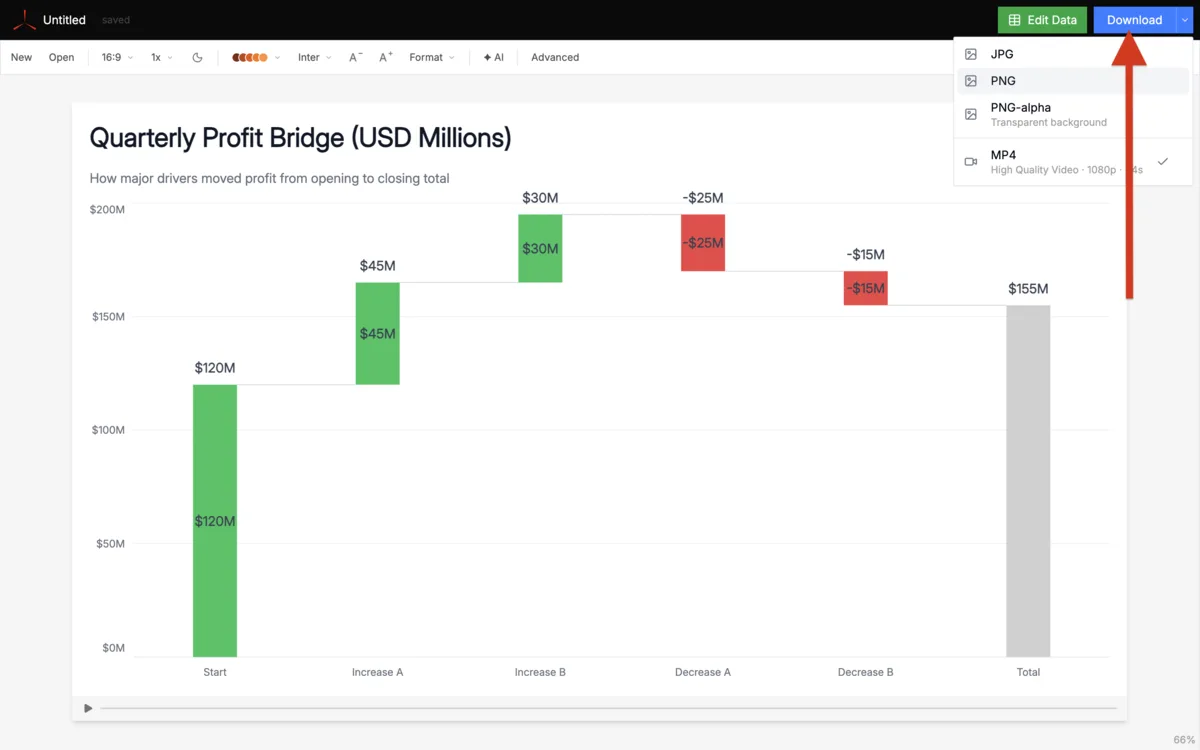
Task: Click the MP4 video camera icon
Action: [971, 161]
